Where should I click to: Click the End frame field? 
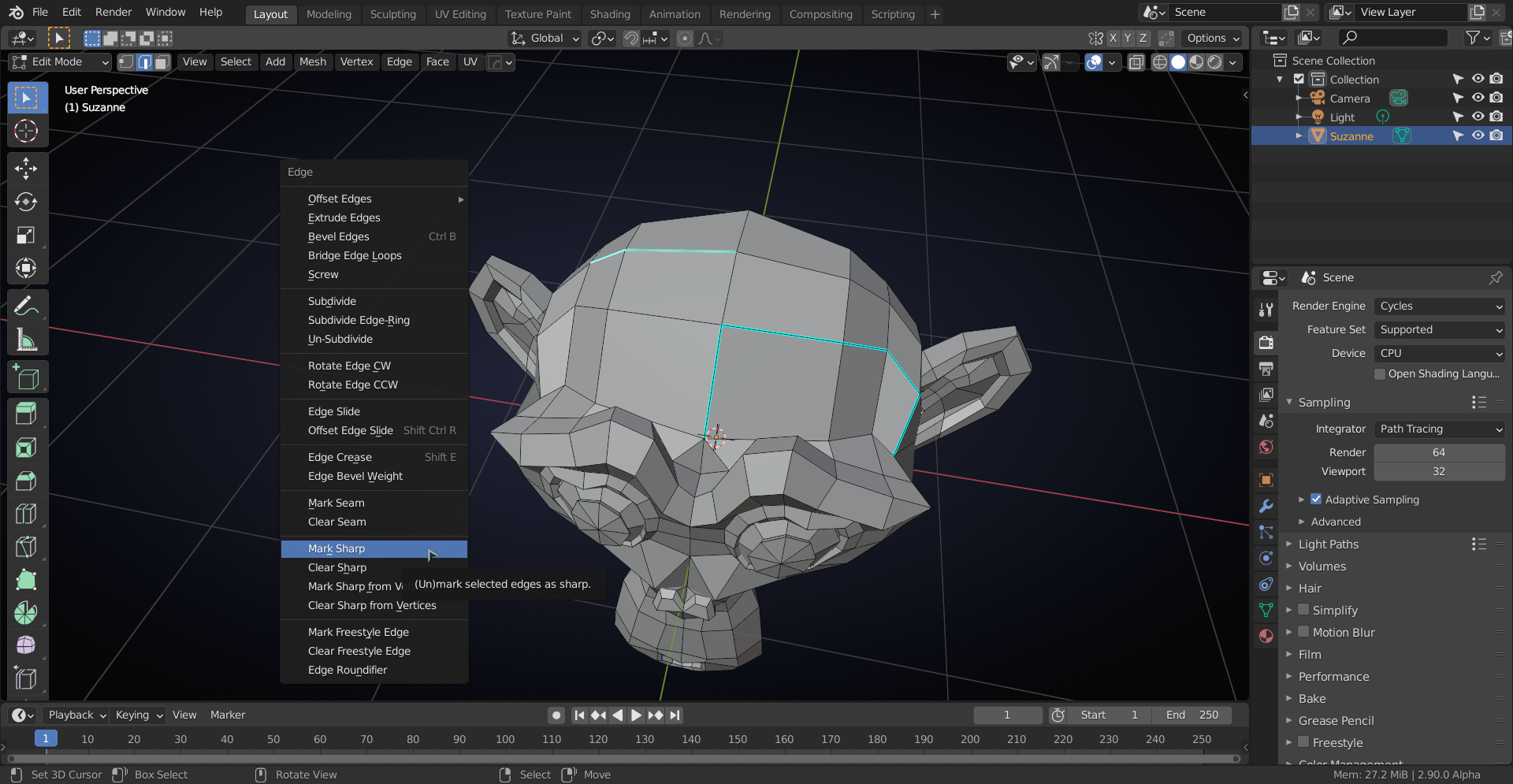click(x=1191, y=715)
